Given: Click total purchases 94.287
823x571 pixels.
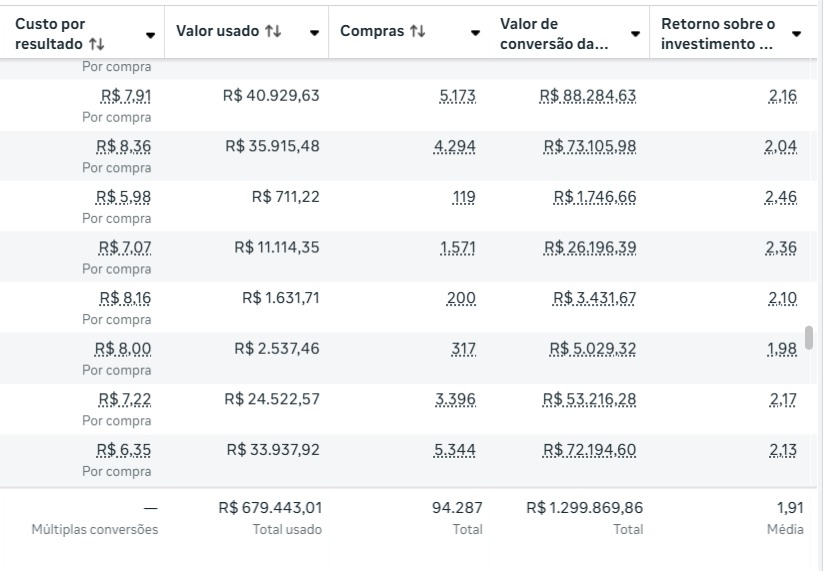Looking at the screenshot, I should (x=457, y=507).
